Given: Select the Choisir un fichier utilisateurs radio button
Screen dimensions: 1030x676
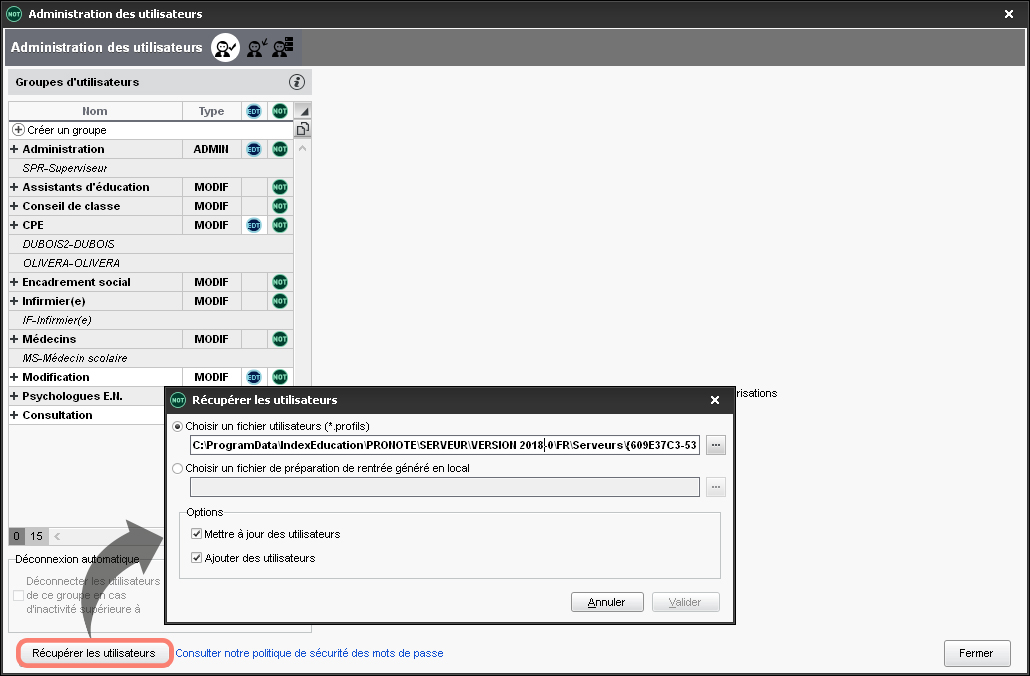Looking at the screenshot, I should 177,426.
